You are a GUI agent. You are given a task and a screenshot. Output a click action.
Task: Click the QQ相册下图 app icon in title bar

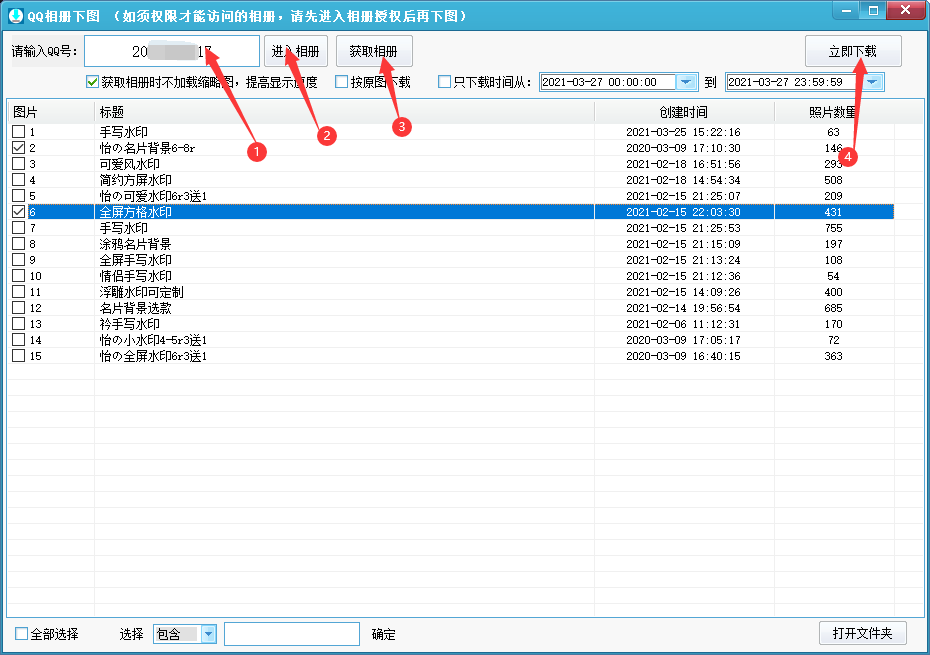pyautogui.click(x=15, y=15)
